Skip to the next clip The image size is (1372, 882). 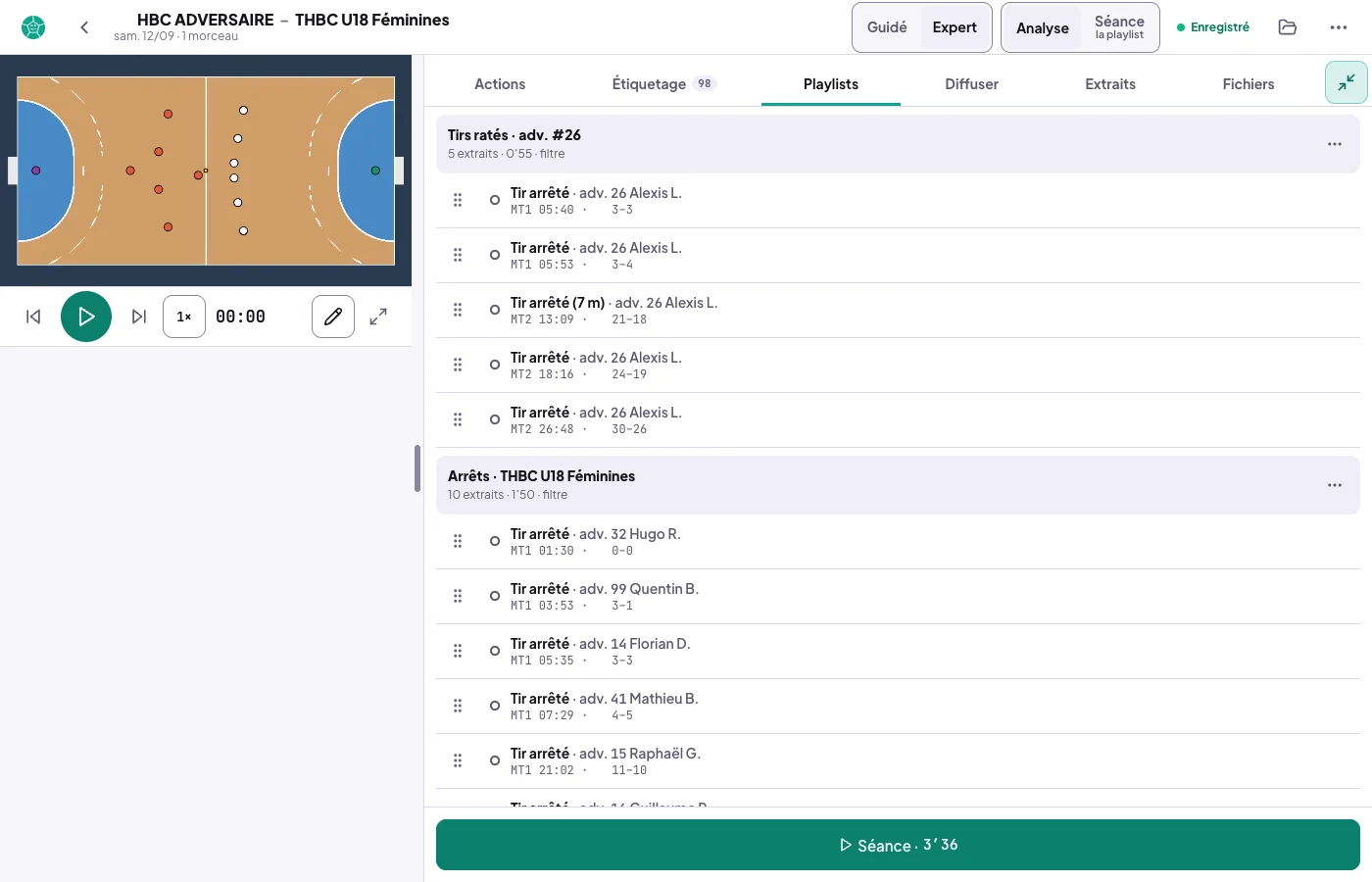click(x=139, y=317)
